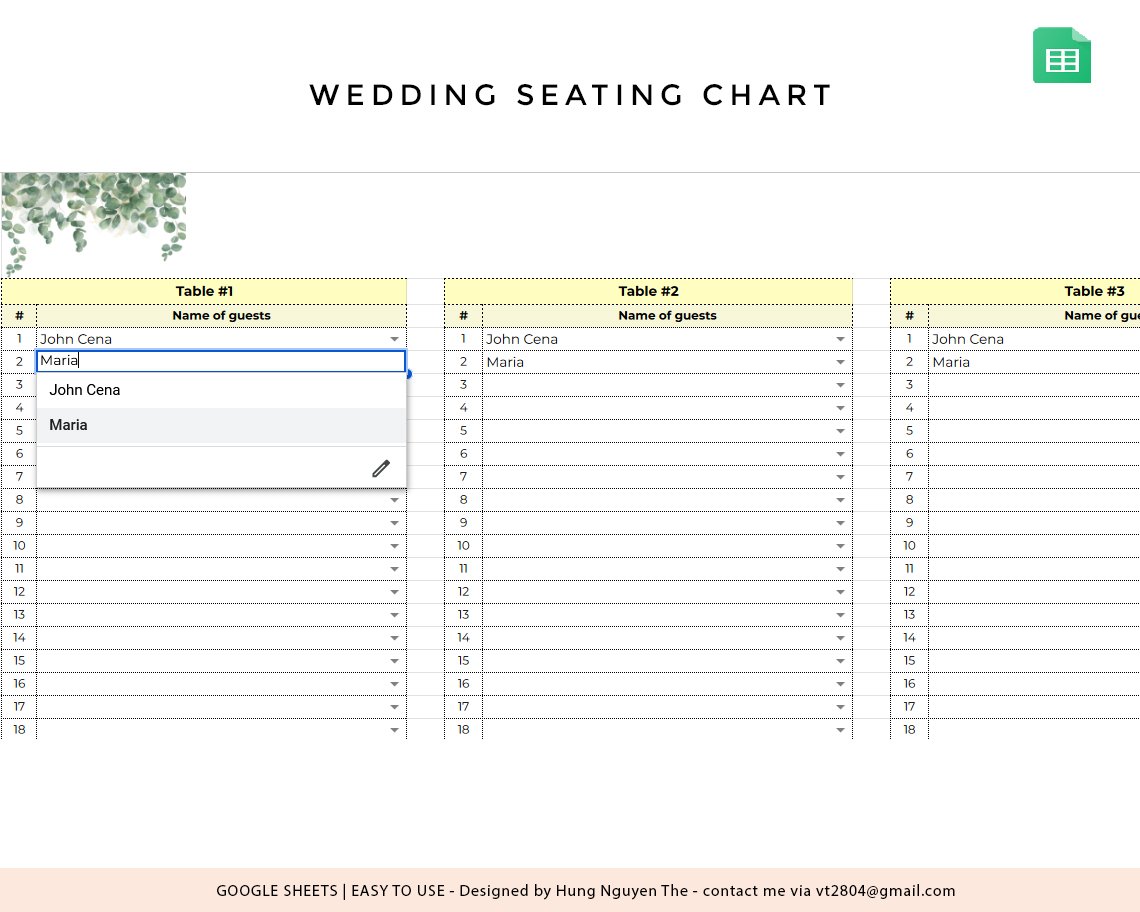Click the '#' column header of Table #2
This screenshot has width=1140, height=912.
pos(463,316)
